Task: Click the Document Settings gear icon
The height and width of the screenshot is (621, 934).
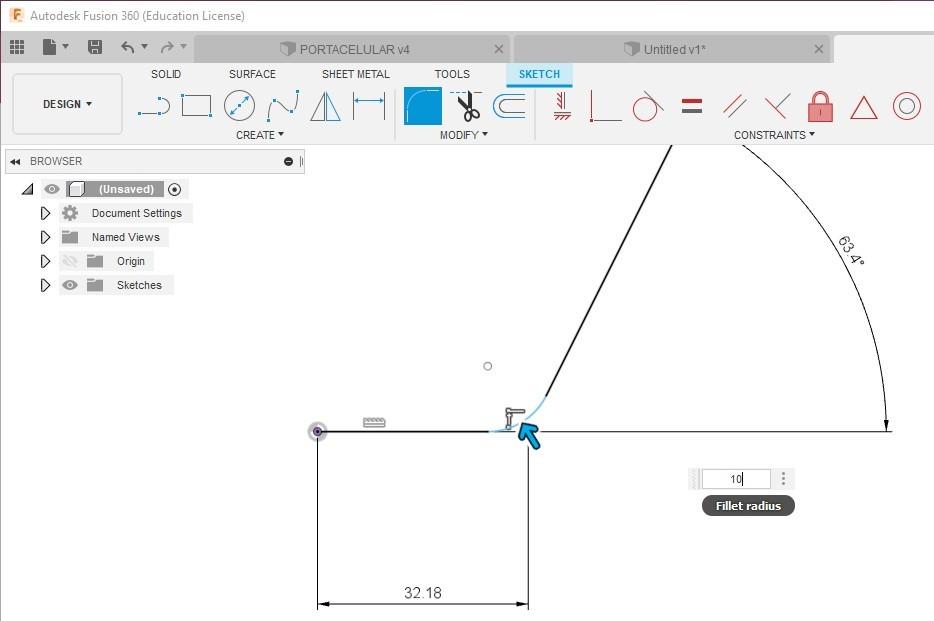Action: coord(70,213)
